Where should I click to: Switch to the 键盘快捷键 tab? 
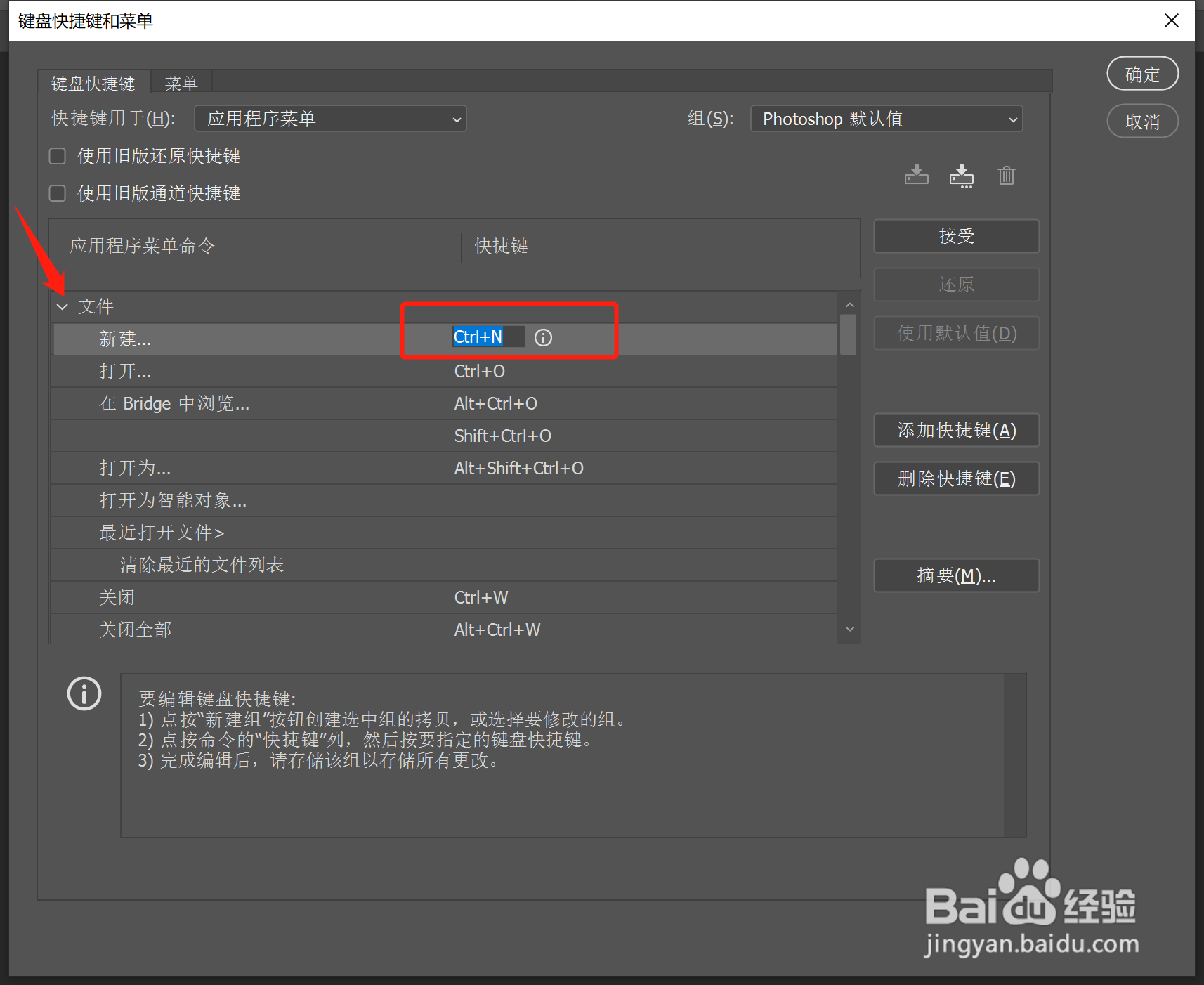coord(93,84)
